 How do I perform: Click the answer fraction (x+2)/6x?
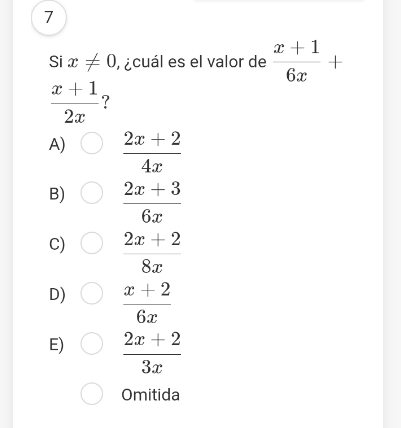147,303
